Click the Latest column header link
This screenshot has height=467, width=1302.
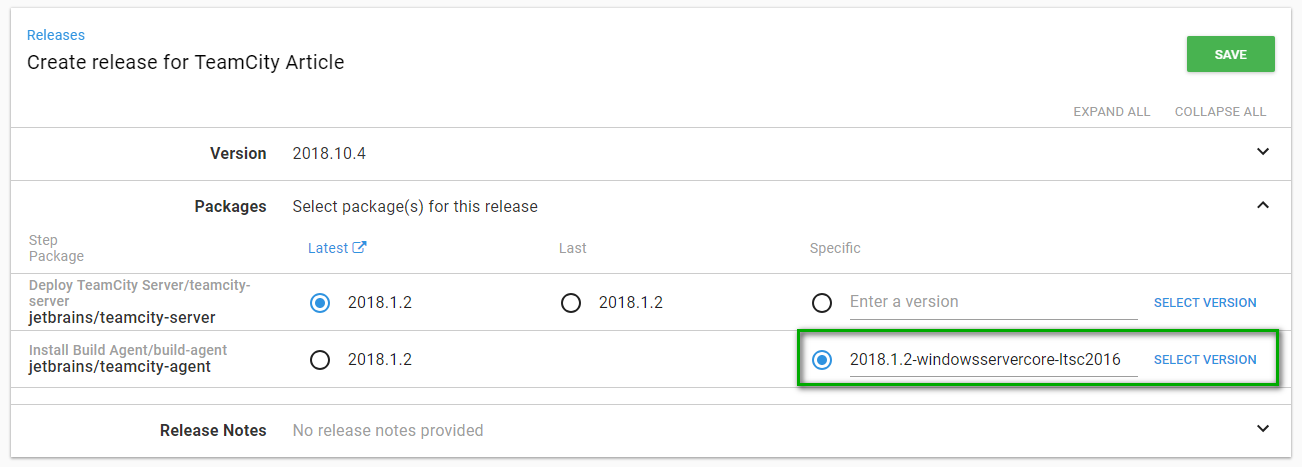tap(328, 248)
